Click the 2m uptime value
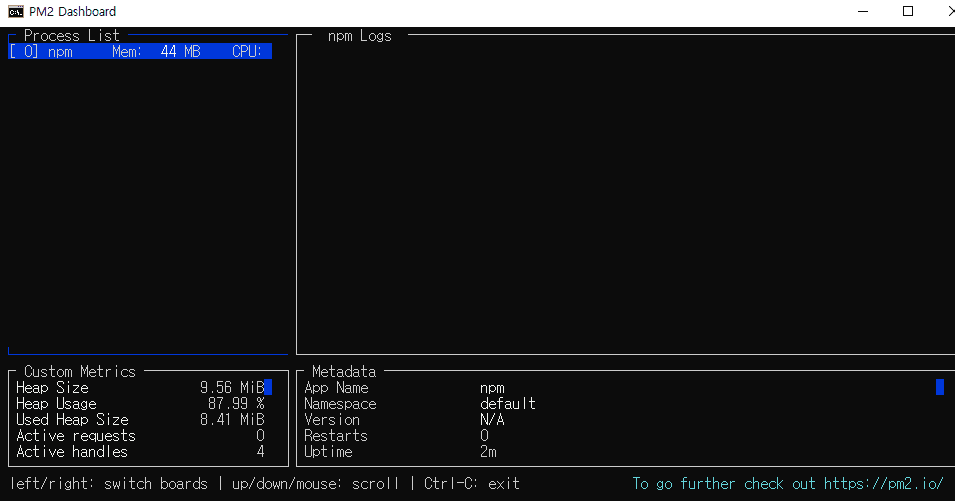 [x=488, y=452]
